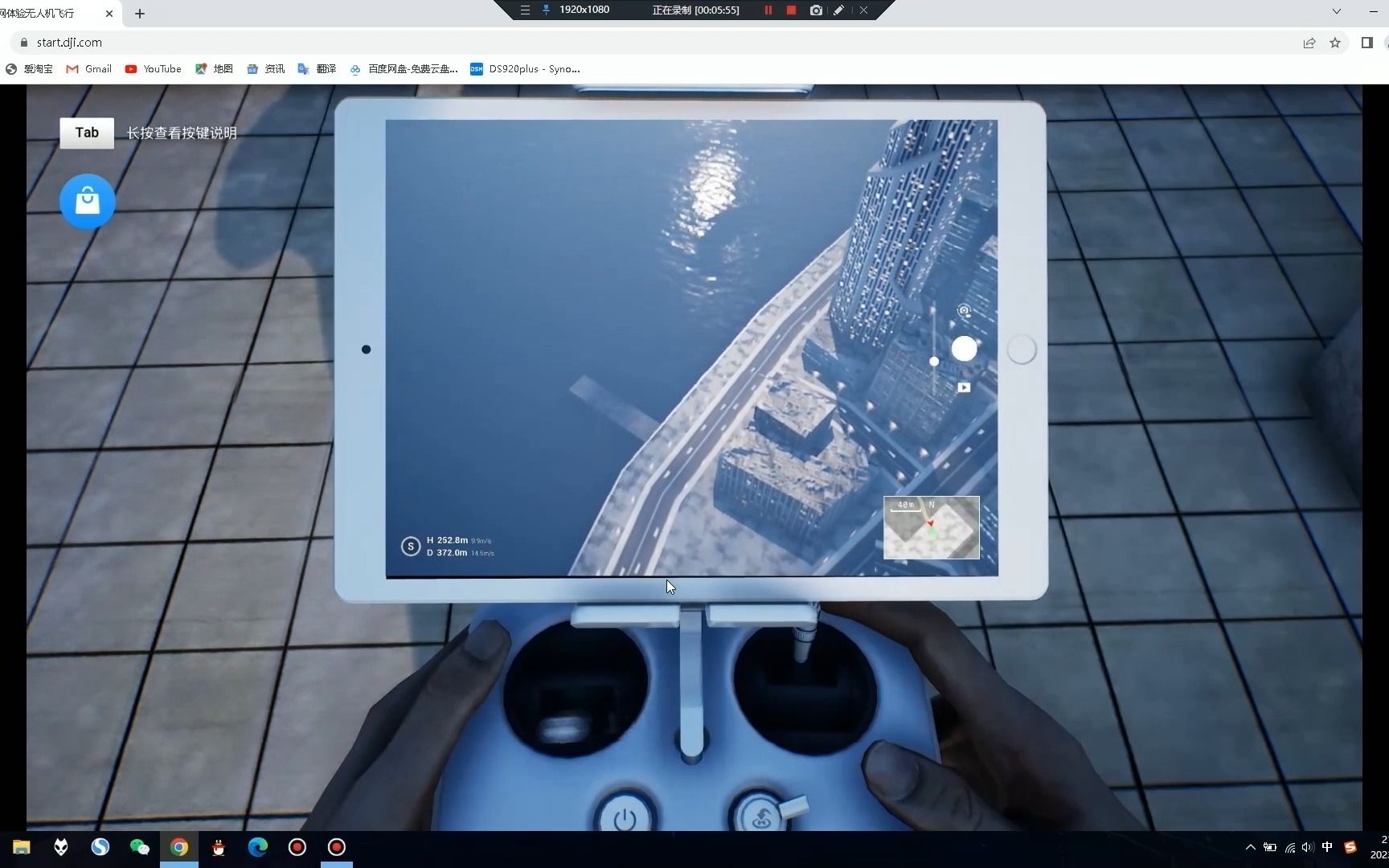Viewport: 1389px width, 868px height.
Task: Click the D 372.0m distance readout
Action: [x=447, y=553]
